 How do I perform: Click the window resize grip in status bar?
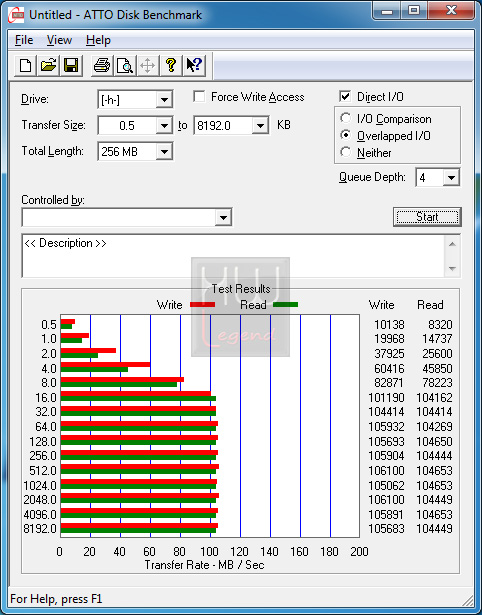[x=468, y=600]
